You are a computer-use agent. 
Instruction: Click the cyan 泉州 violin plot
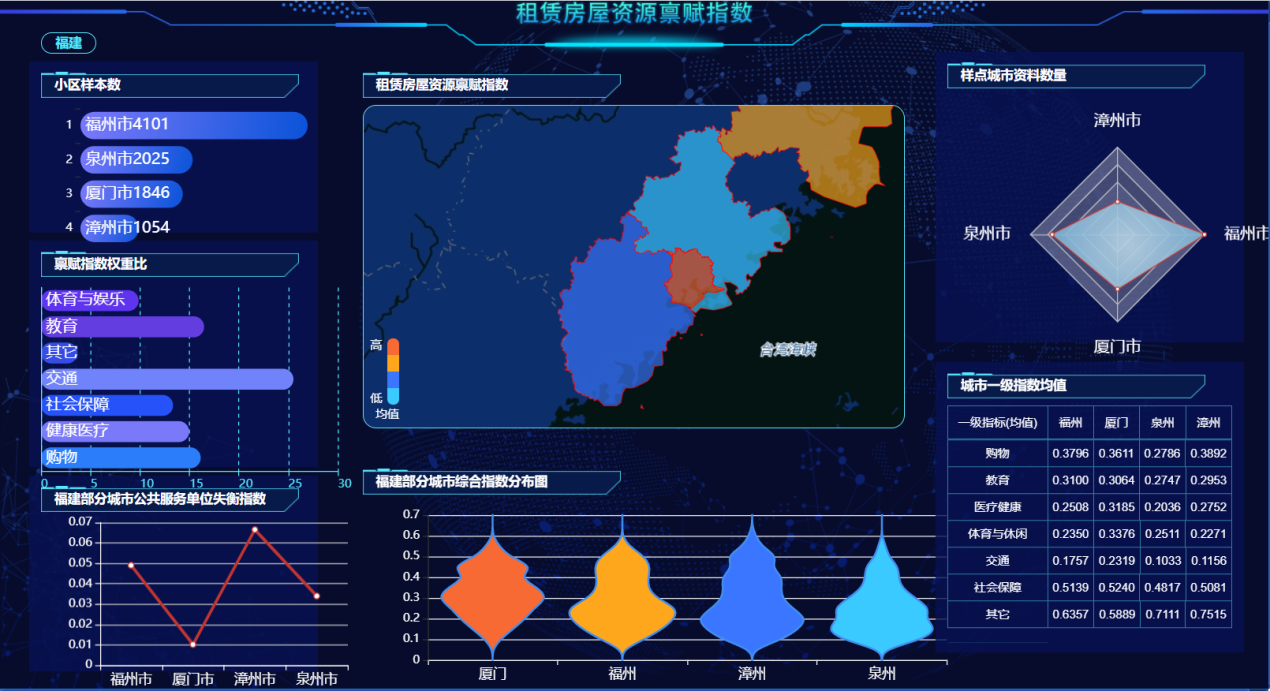[x=881, y=610]
